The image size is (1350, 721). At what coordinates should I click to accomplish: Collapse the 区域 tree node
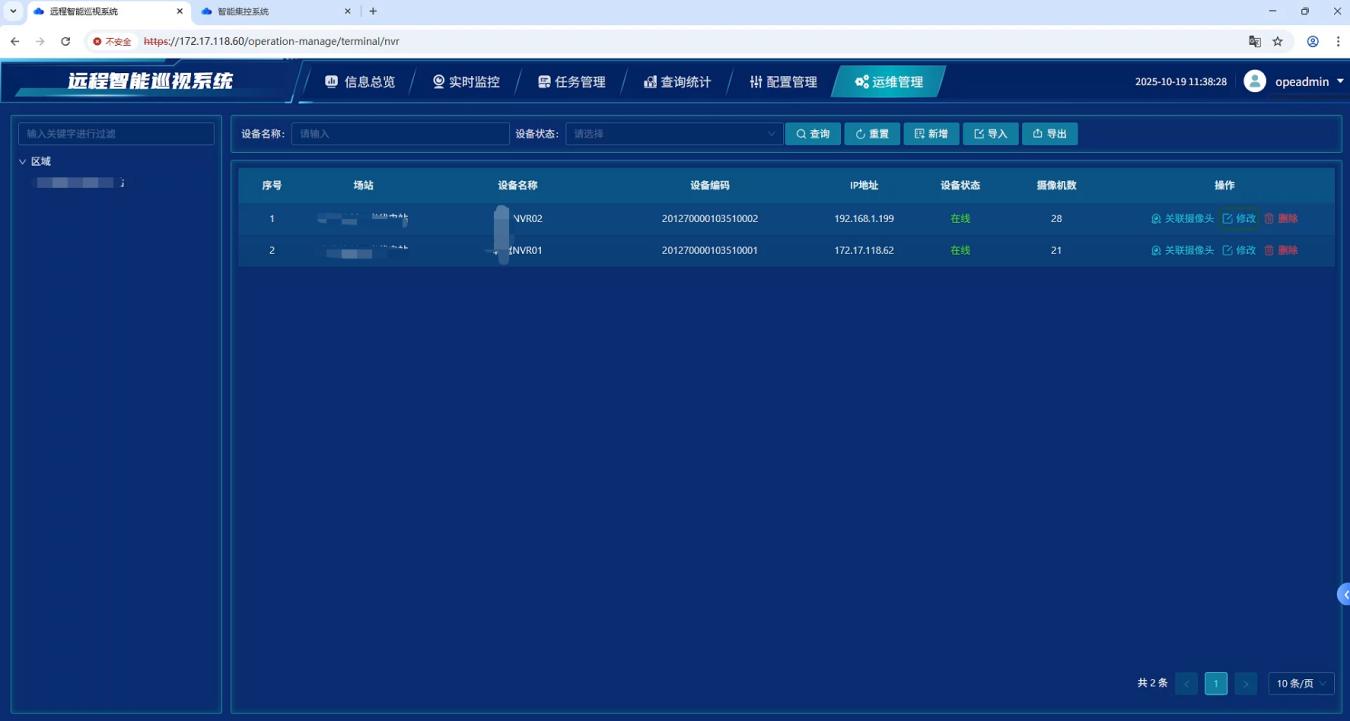click(x=23, y=162)
